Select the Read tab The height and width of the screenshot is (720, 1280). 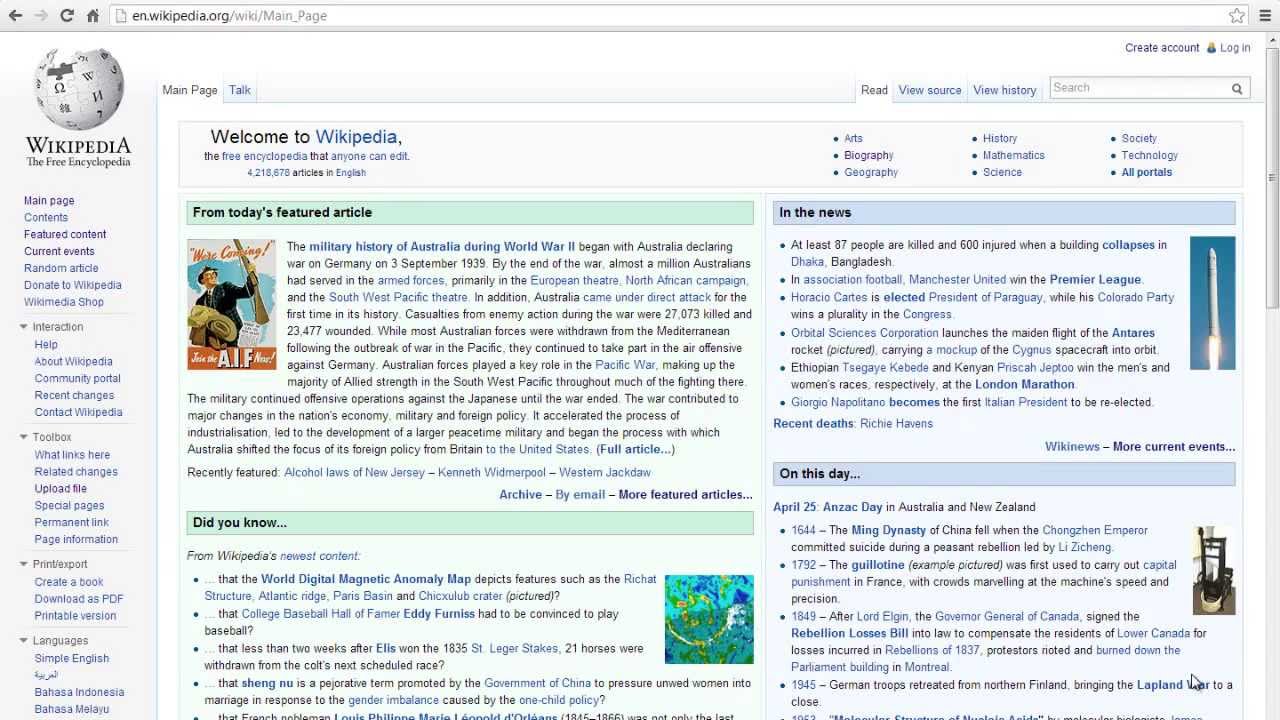click(x=874, y=90)
